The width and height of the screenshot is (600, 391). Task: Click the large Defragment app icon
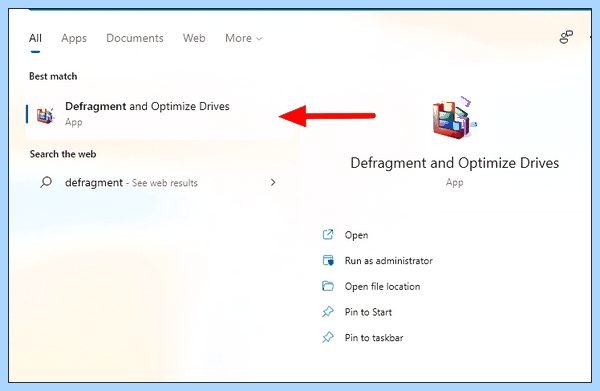[x=455, y=117]
